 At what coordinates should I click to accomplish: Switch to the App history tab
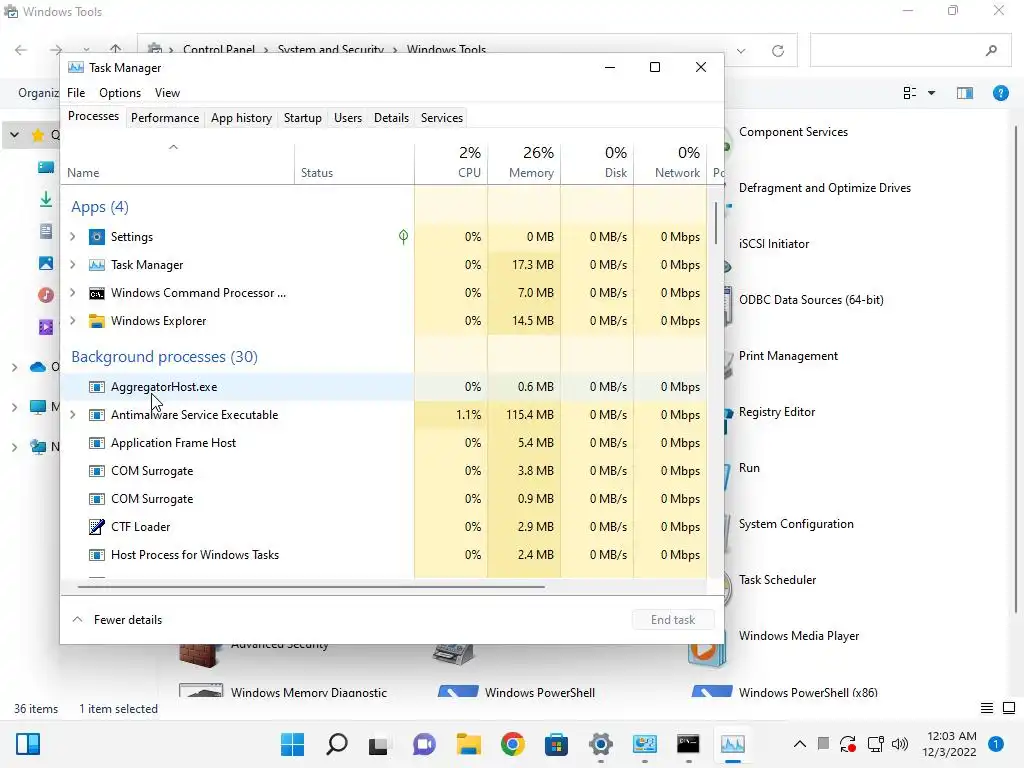tap(241, 118)
